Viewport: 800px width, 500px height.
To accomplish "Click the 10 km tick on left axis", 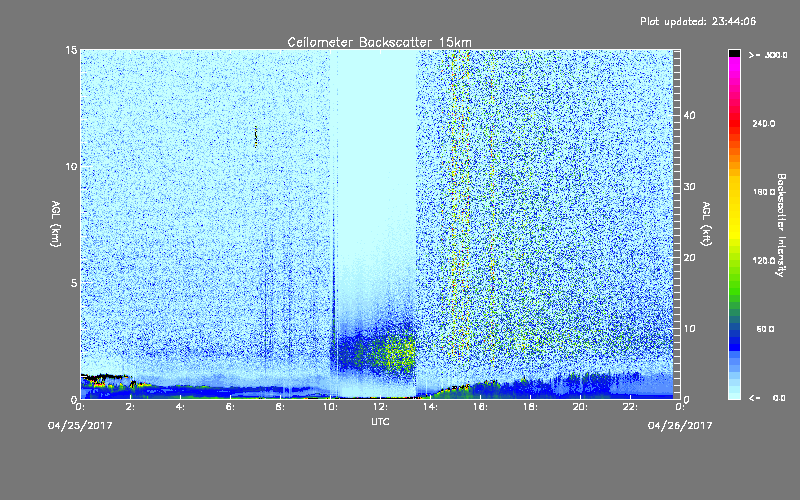I will coord(71,166).
